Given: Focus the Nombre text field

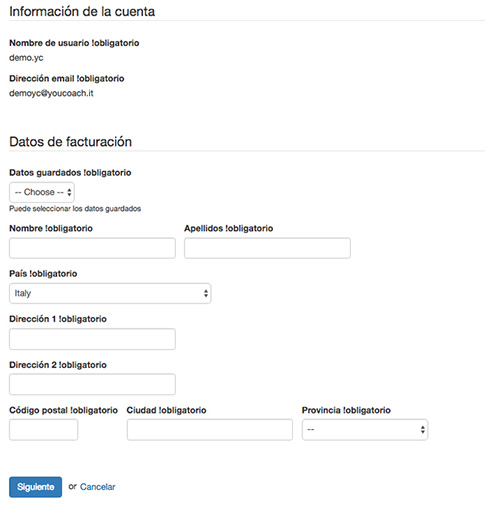Looking at the screenshot, I should [92, 248].
